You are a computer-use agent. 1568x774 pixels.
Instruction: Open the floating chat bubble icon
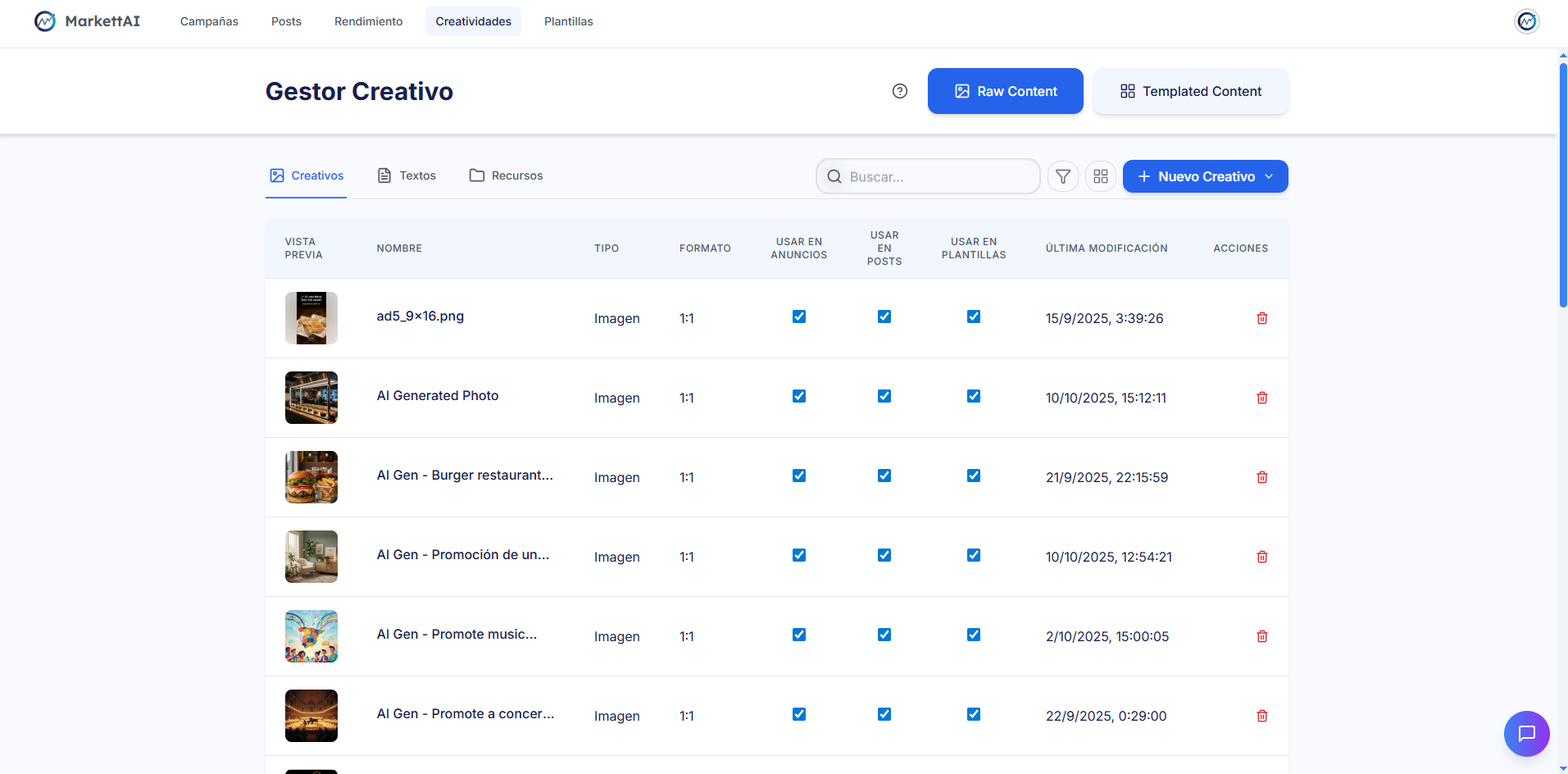(x=1526, y=734)
